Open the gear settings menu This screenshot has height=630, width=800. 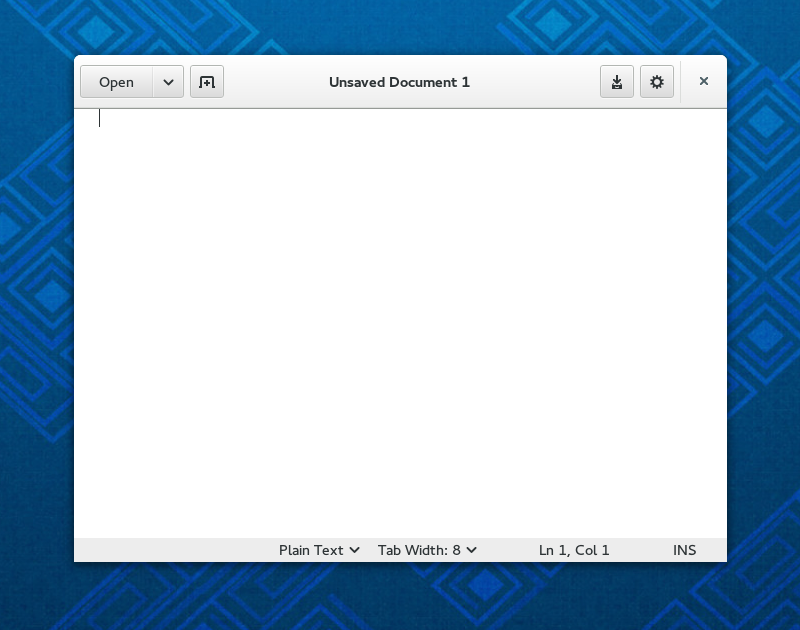click(x=657, y=82)
